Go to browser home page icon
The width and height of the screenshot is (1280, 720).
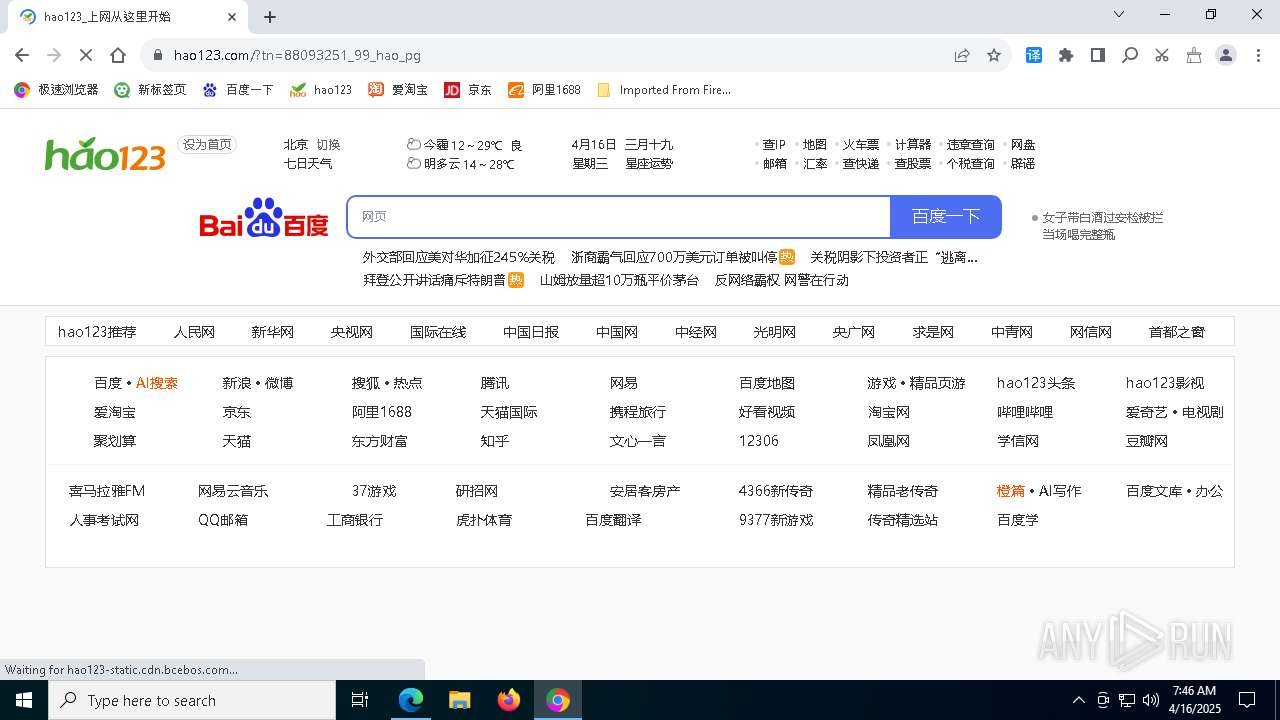click(118, 56)
